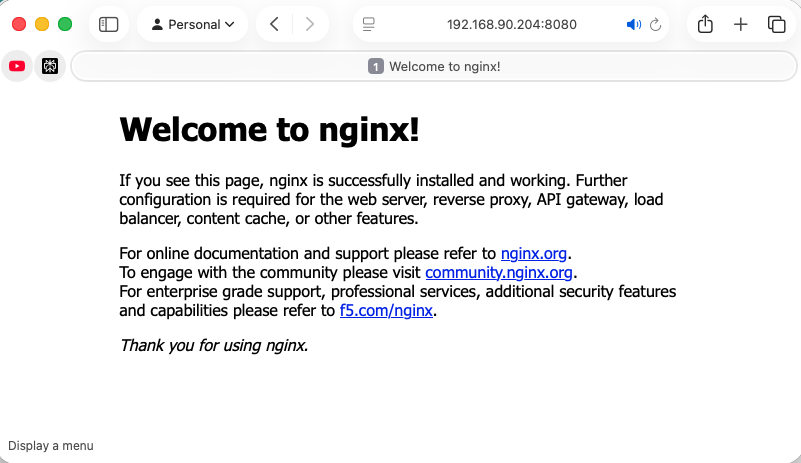Close the Safari window with red button
Image resolution: width=801 pixels, height=463 pixels.
(19, 24)
